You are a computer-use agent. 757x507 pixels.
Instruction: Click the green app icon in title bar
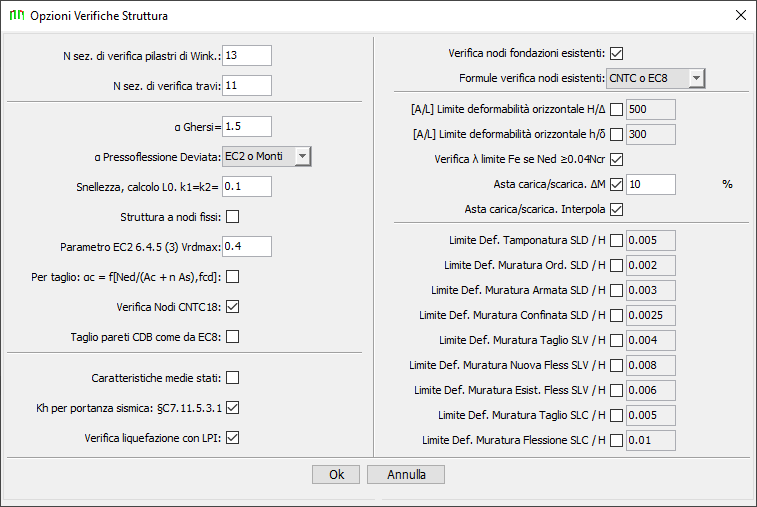[17, 15]
